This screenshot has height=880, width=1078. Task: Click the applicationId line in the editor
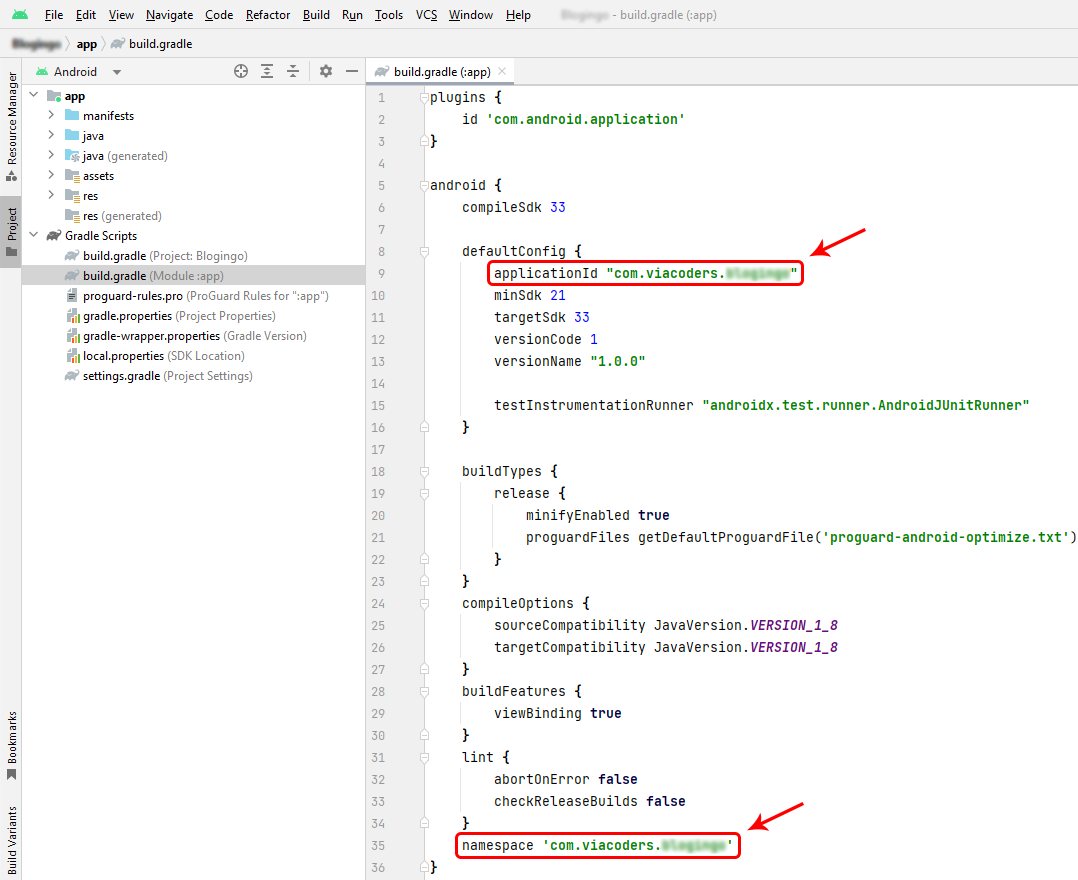[645, 273]
